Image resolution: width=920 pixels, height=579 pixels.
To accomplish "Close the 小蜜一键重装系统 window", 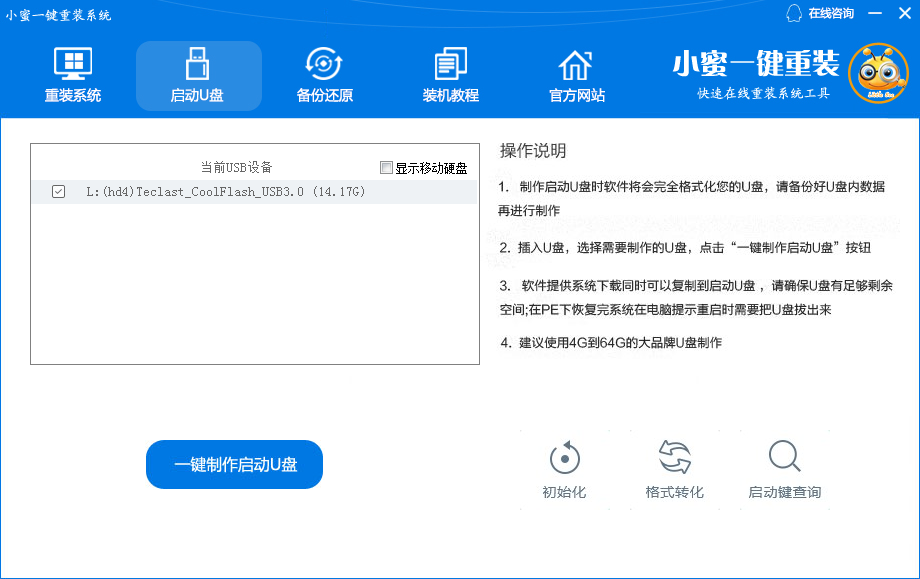I will [903, 13].
